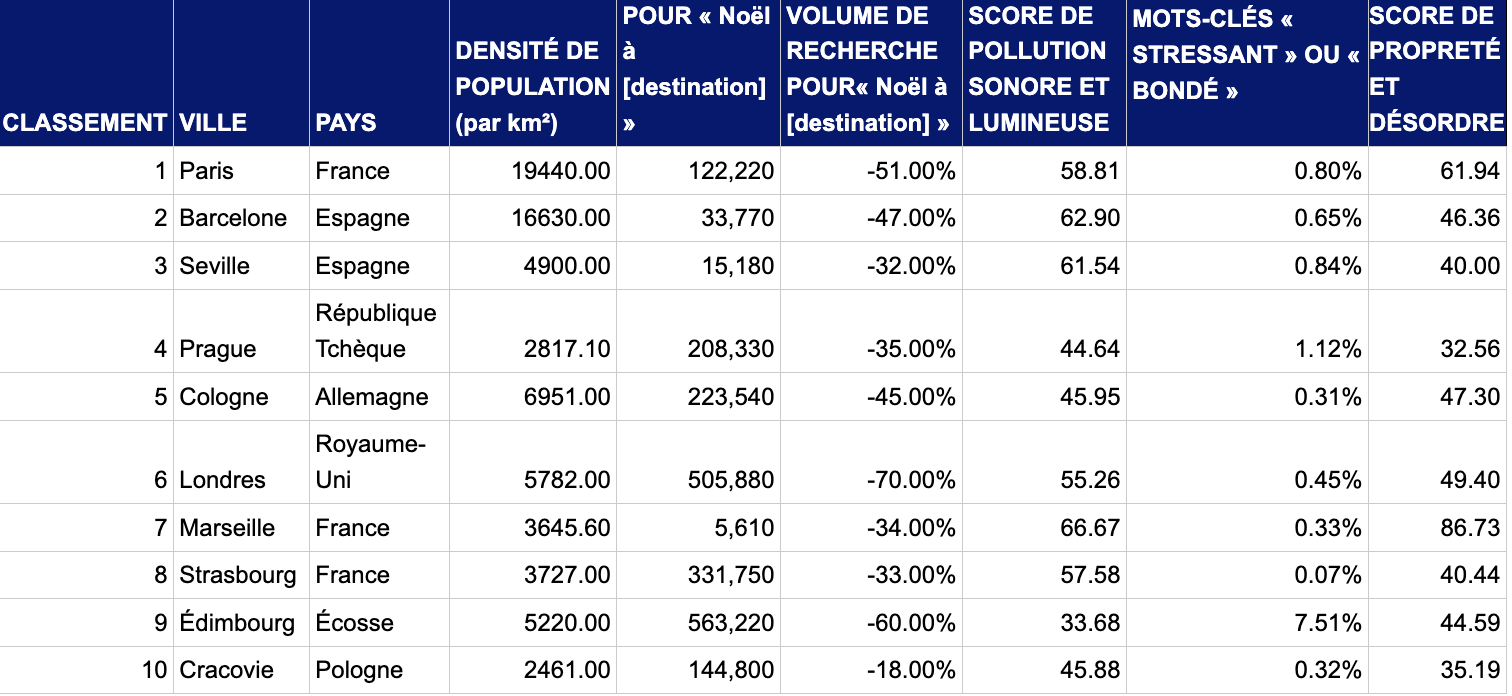The image size is (1512, 696).
Task: Click the SCORE DE POLLUTION SONORE header
Action: click(x=1043, y=70)
